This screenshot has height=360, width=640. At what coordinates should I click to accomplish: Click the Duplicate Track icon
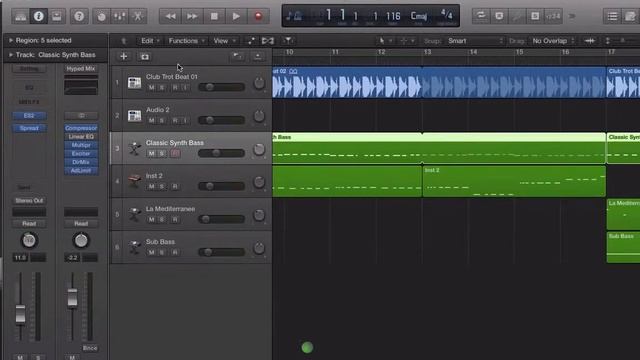point(145,56)
